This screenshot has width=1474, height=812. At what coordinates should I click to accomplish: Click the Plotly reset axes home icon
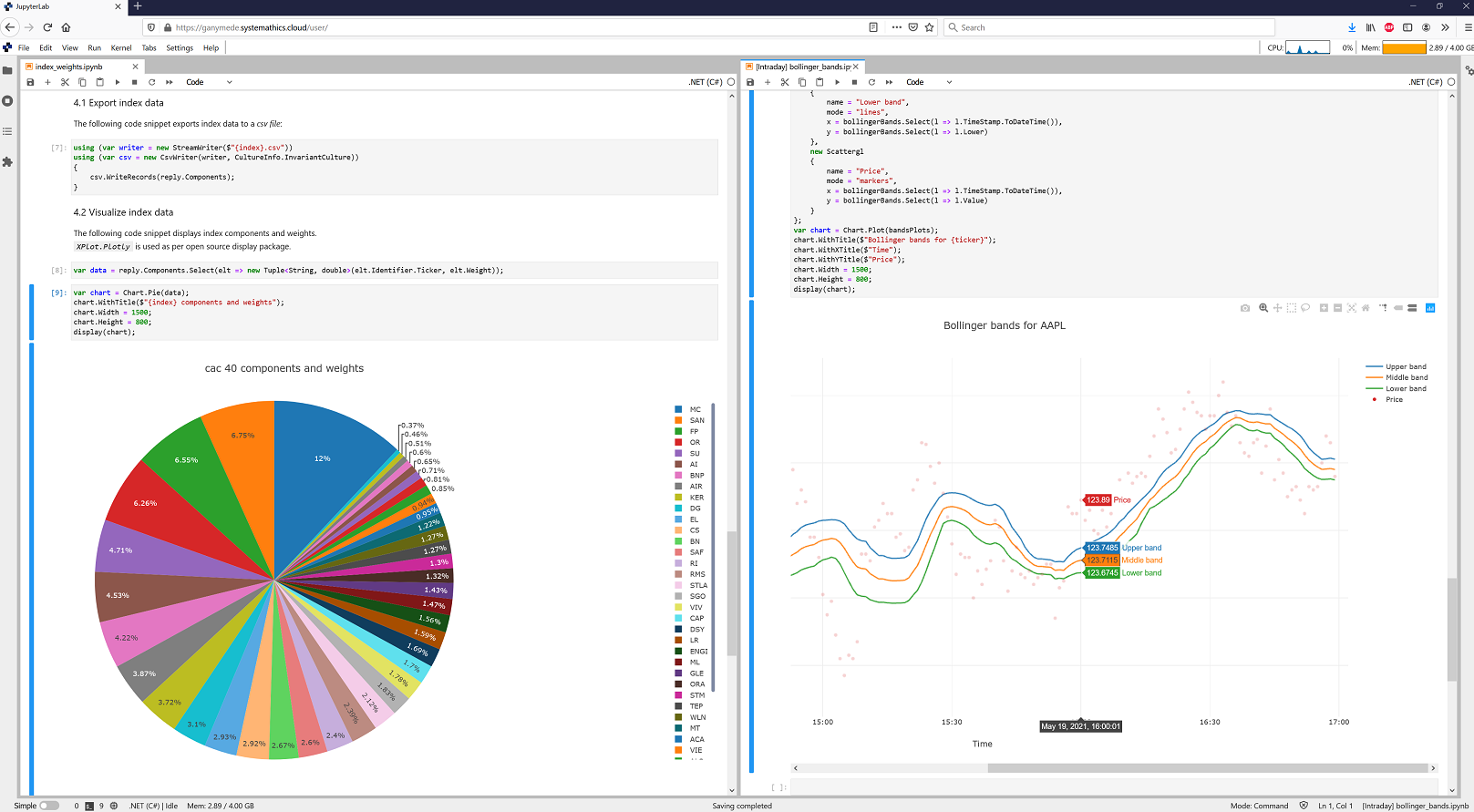(x=1366, y=308)
